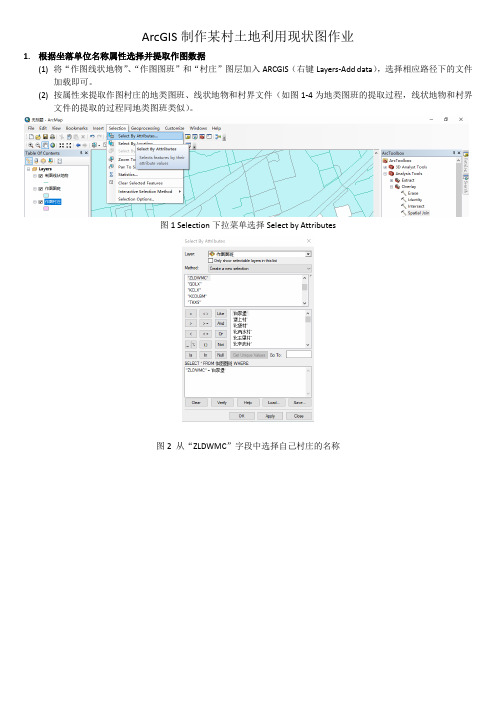Click the Statistics sigma icon in Selection menu
The image size is (496, 702).
(x=111, y=174)
